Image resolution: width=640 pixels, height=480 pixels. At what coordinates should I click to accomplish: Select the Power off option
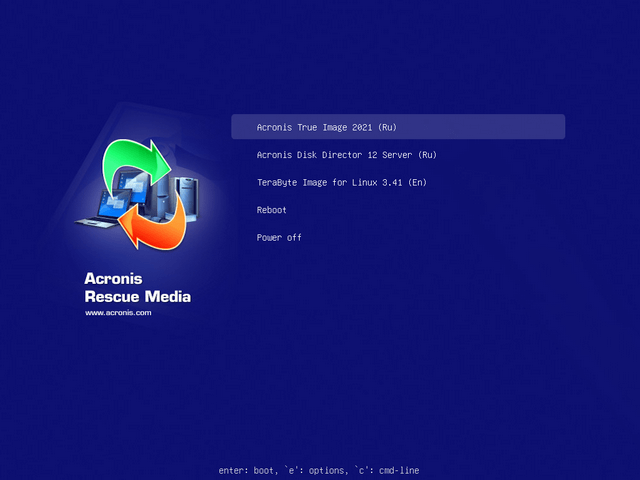[278, 238]
